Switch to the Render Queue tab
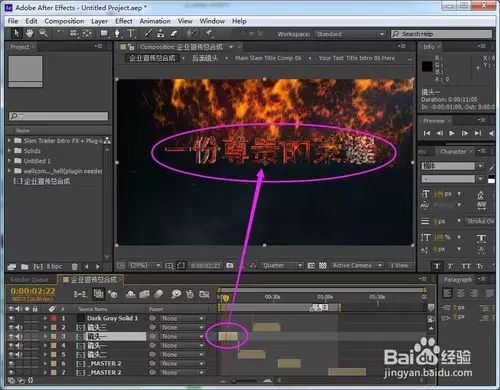The width and height of the screenshot is (500, 390). (29, 280)
